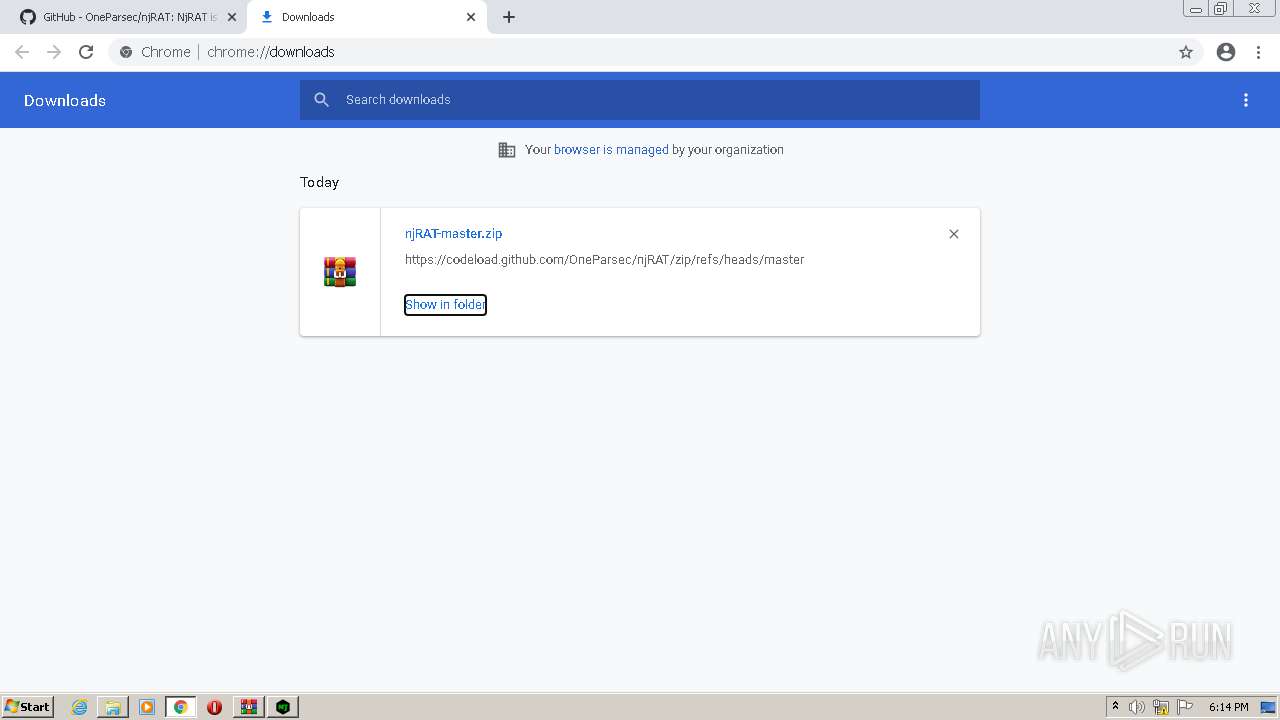The width and height of the screenshot is (1280, 720).
Task: Remove njRAT-master.zip from the list
Action: 954,234
